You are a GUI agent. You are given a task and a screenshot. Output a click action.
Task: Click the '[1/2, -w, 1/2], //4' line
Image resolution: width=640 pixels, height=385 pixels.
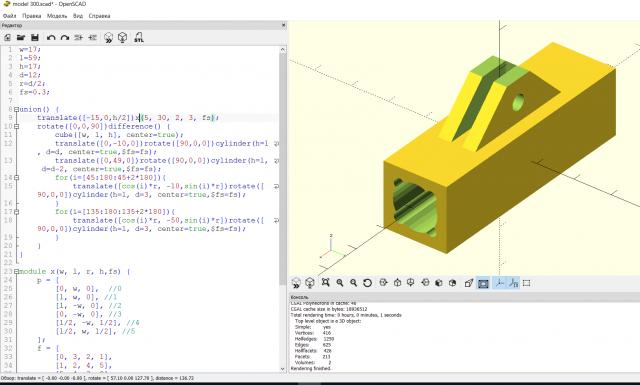pos(97,323)
